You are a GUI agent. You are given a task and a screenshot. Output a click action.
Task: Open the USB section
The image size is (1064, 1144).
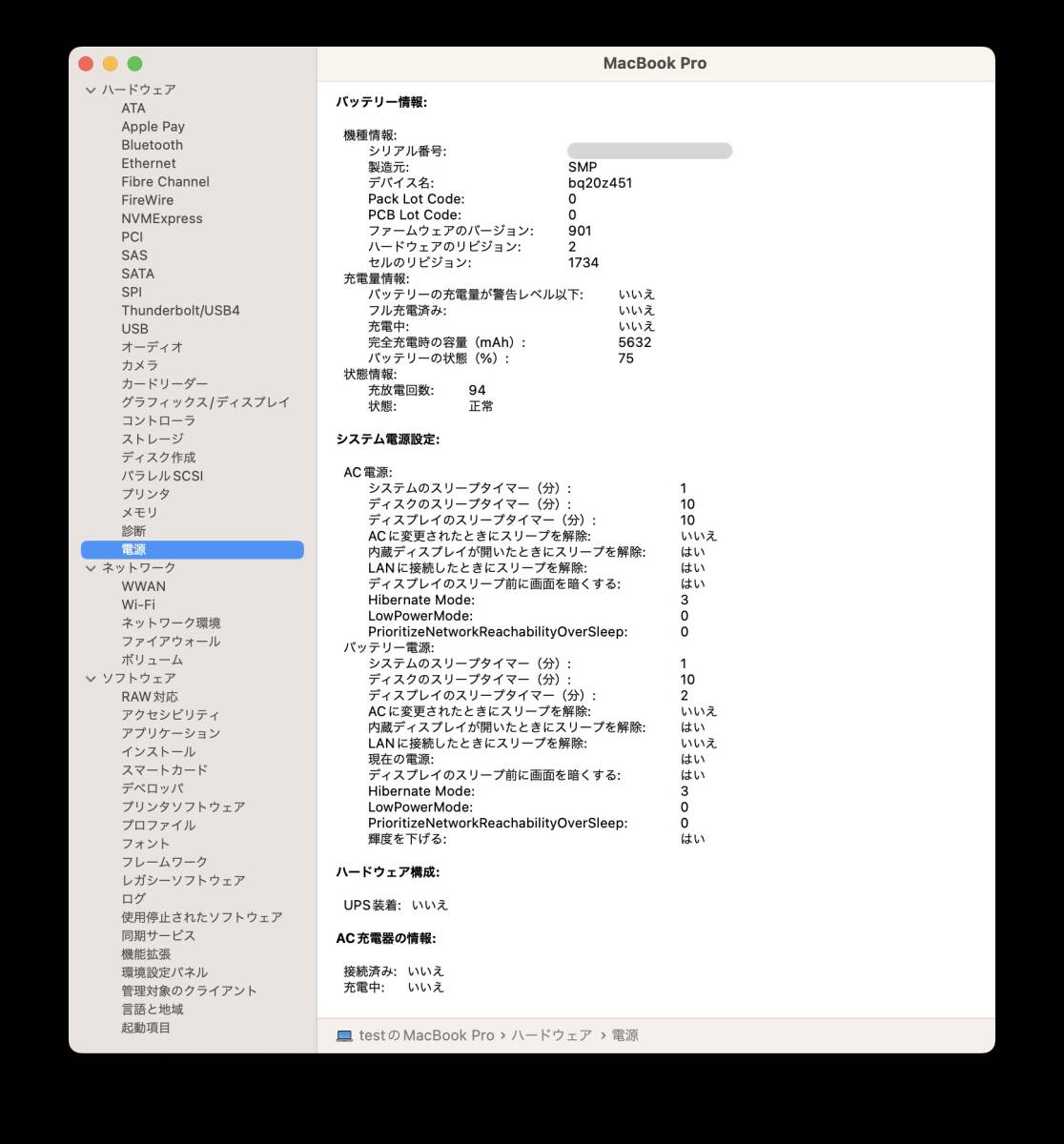click(133, 328)
